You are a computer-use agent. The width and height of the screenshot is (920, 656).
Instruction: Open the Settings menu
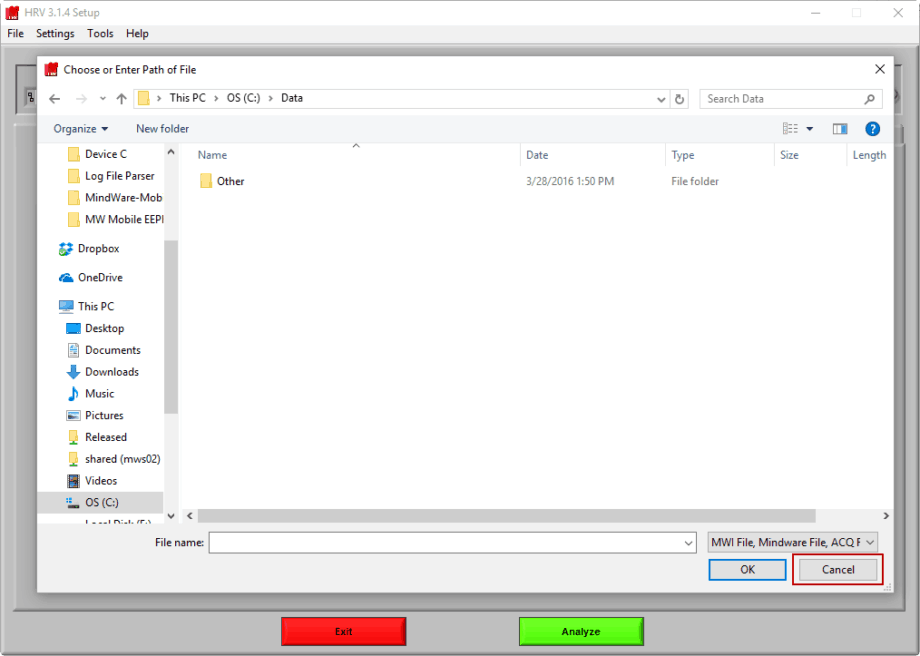(55, 33)
